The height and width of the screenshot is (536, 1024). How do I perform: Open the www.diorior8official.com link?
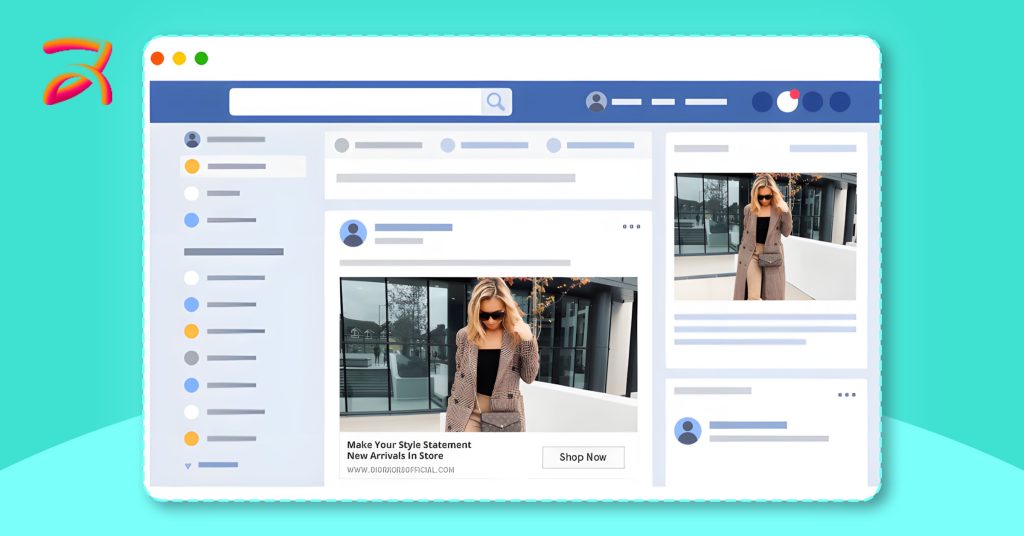point(400,469)
